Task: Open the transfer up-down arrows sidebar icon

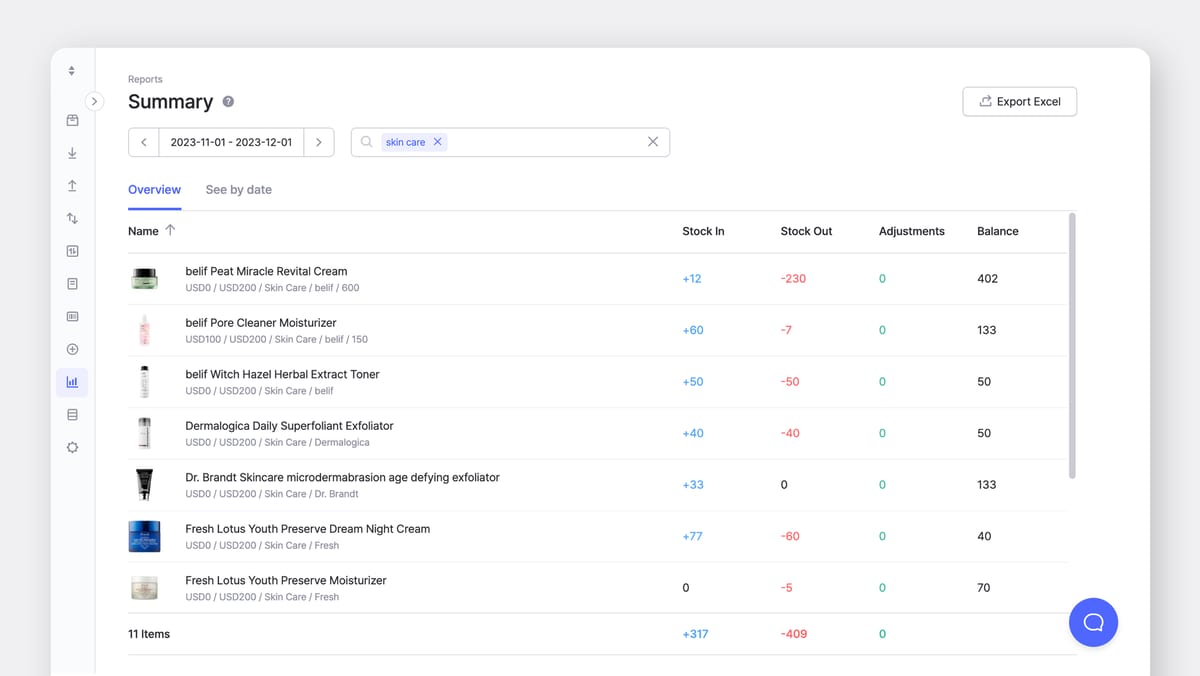Action: point(72,218)
